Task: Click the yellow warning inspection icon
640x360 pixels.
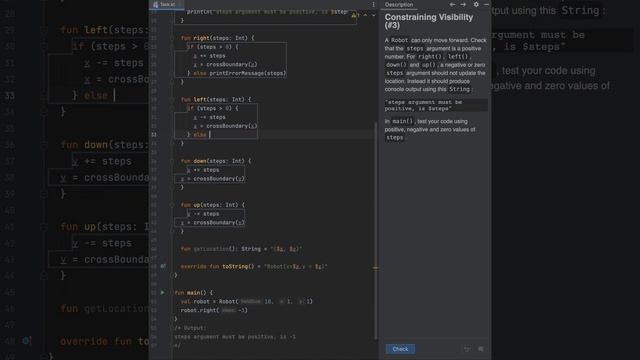Action: coord(354,15)
